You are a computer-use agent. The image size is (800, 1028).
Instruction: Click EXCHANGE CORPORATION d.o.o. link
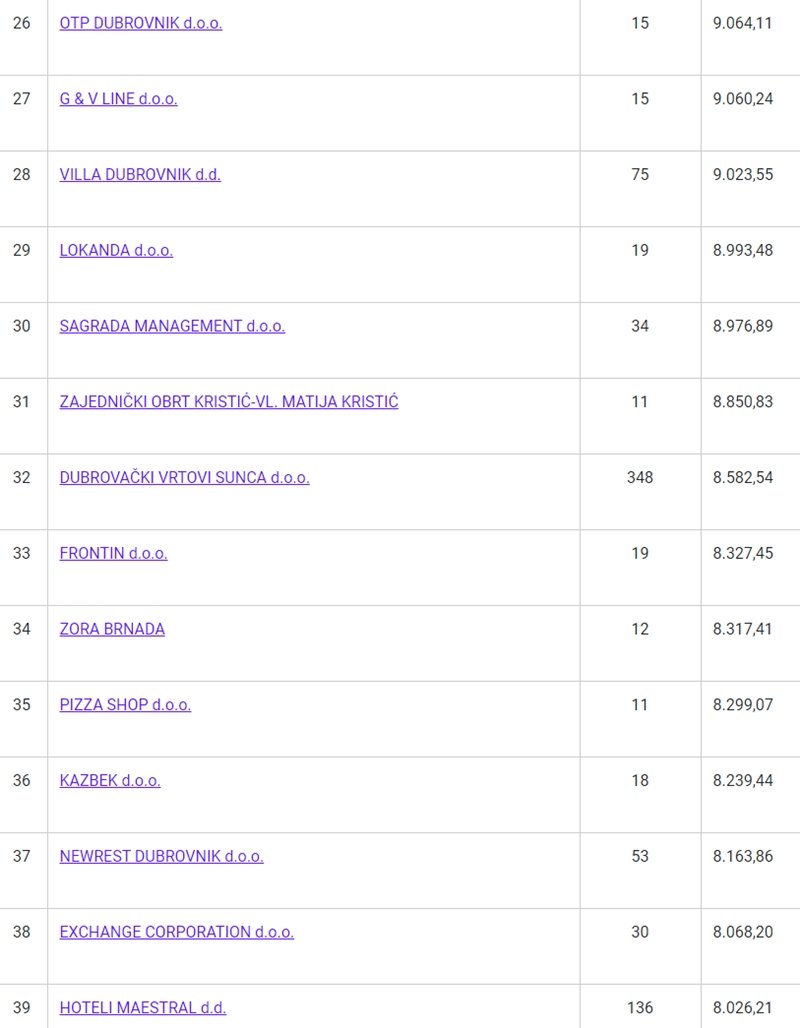176,932
